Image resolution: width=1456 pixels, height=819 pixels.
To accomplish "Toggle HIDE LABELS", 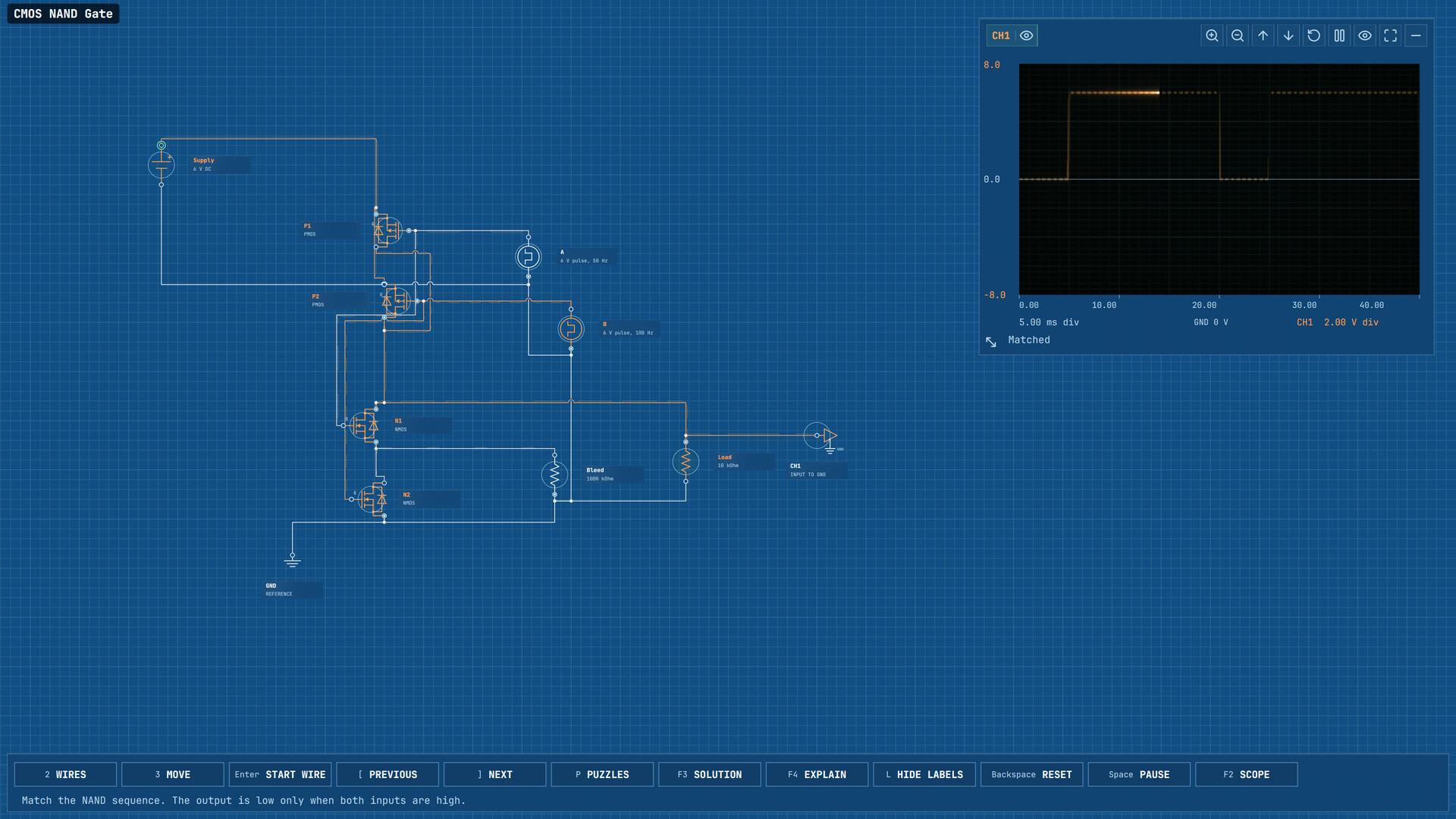I will coord(924,774).
